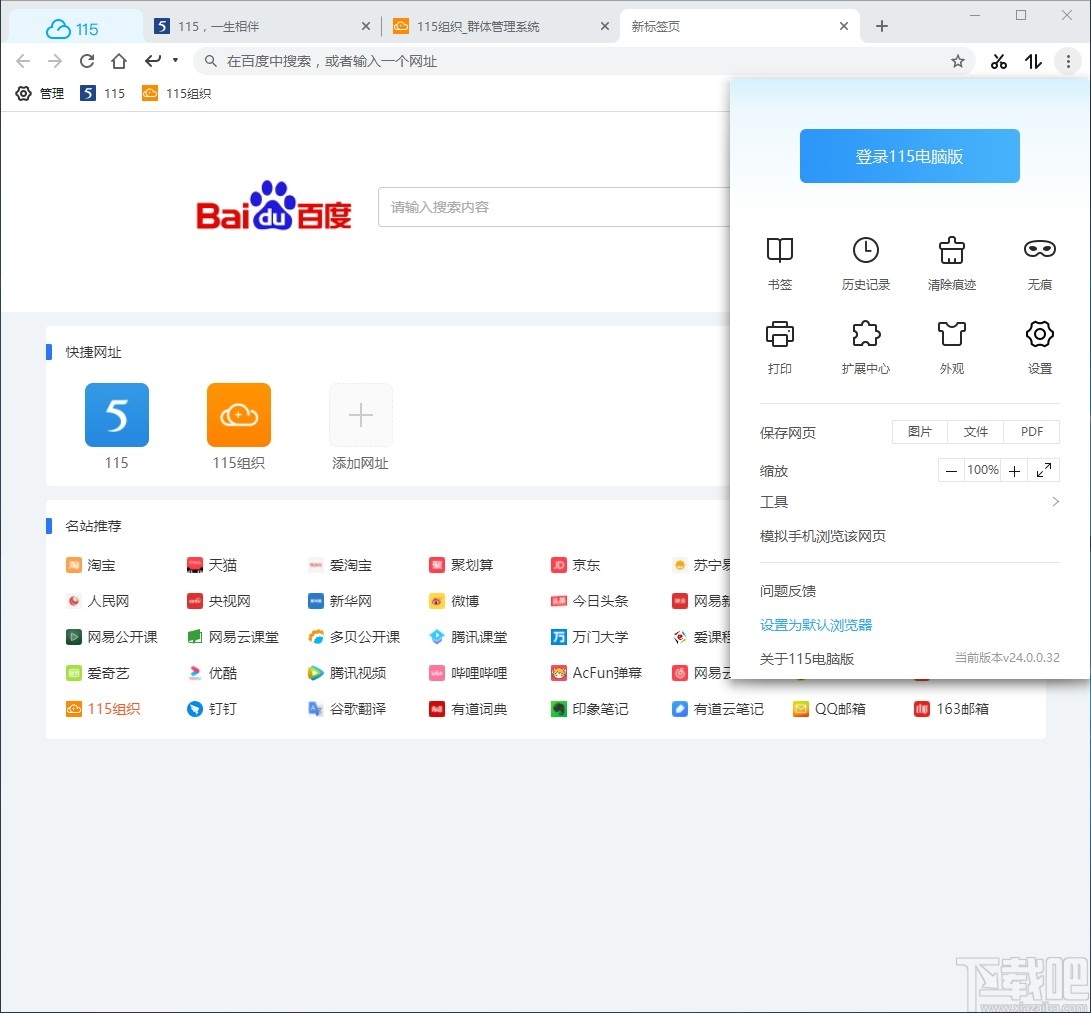Open History (历史记录) clock icon
1091x1013 pixels.
point(866,250)
